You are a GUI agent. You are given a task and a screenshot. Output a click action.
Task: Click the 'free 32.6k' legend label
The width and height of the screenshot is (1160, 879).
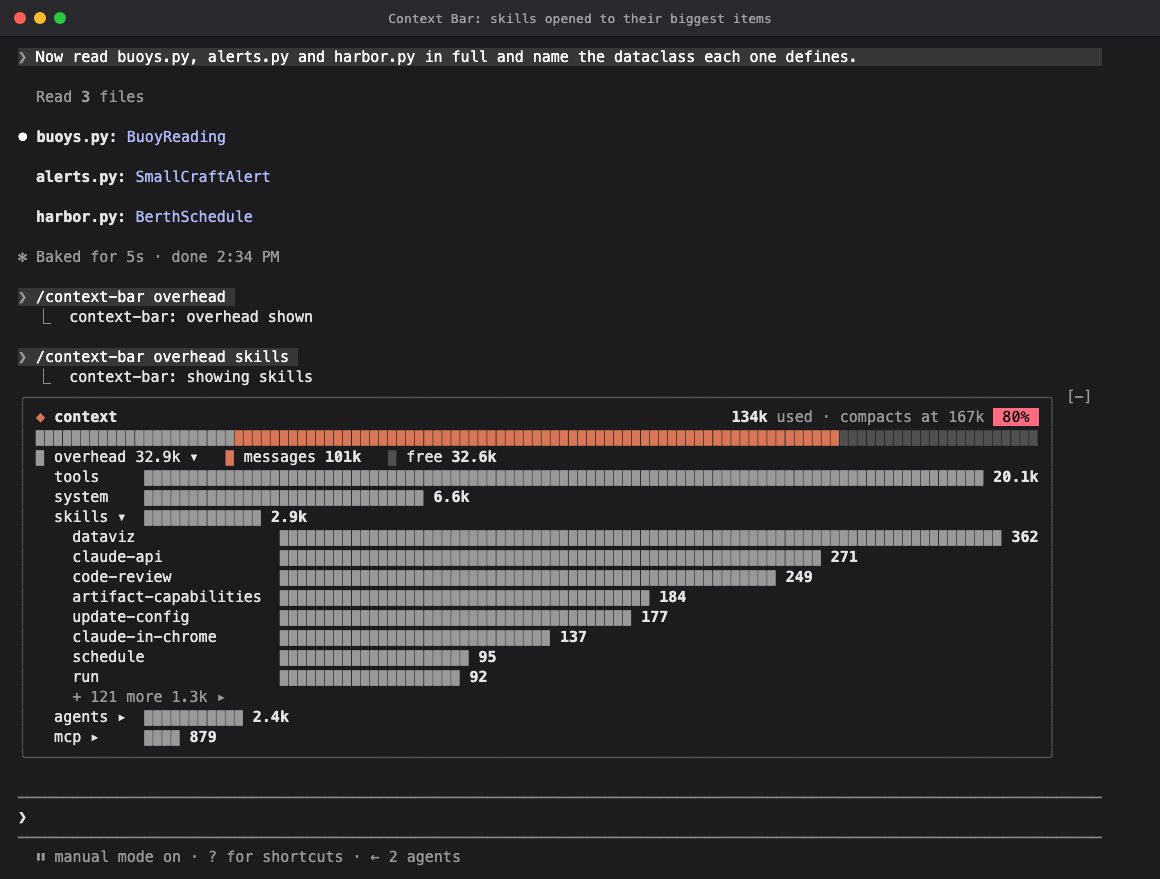click(x=451, y=457)
